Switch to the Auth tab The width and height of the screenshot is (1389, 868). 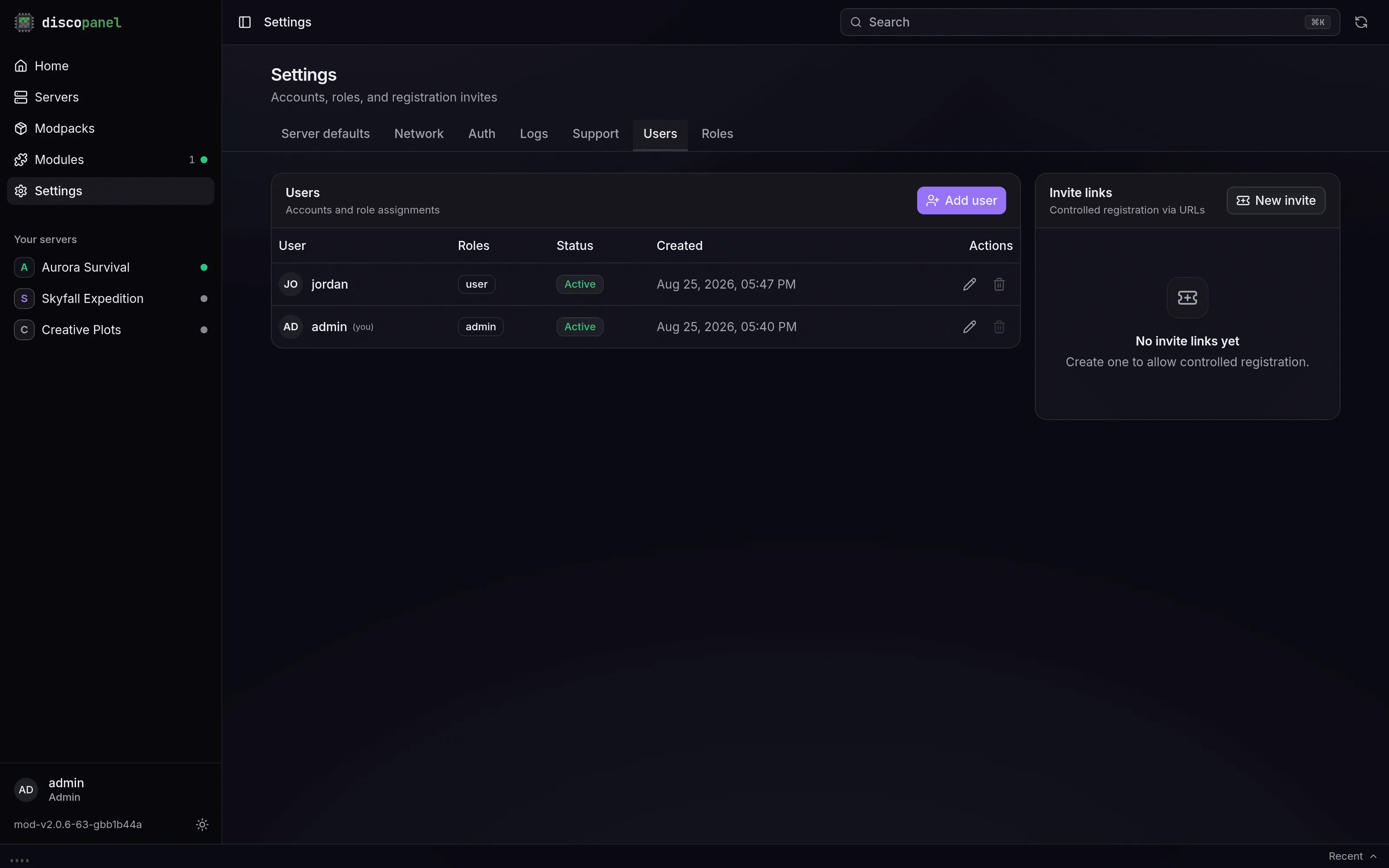pos(481,134)
